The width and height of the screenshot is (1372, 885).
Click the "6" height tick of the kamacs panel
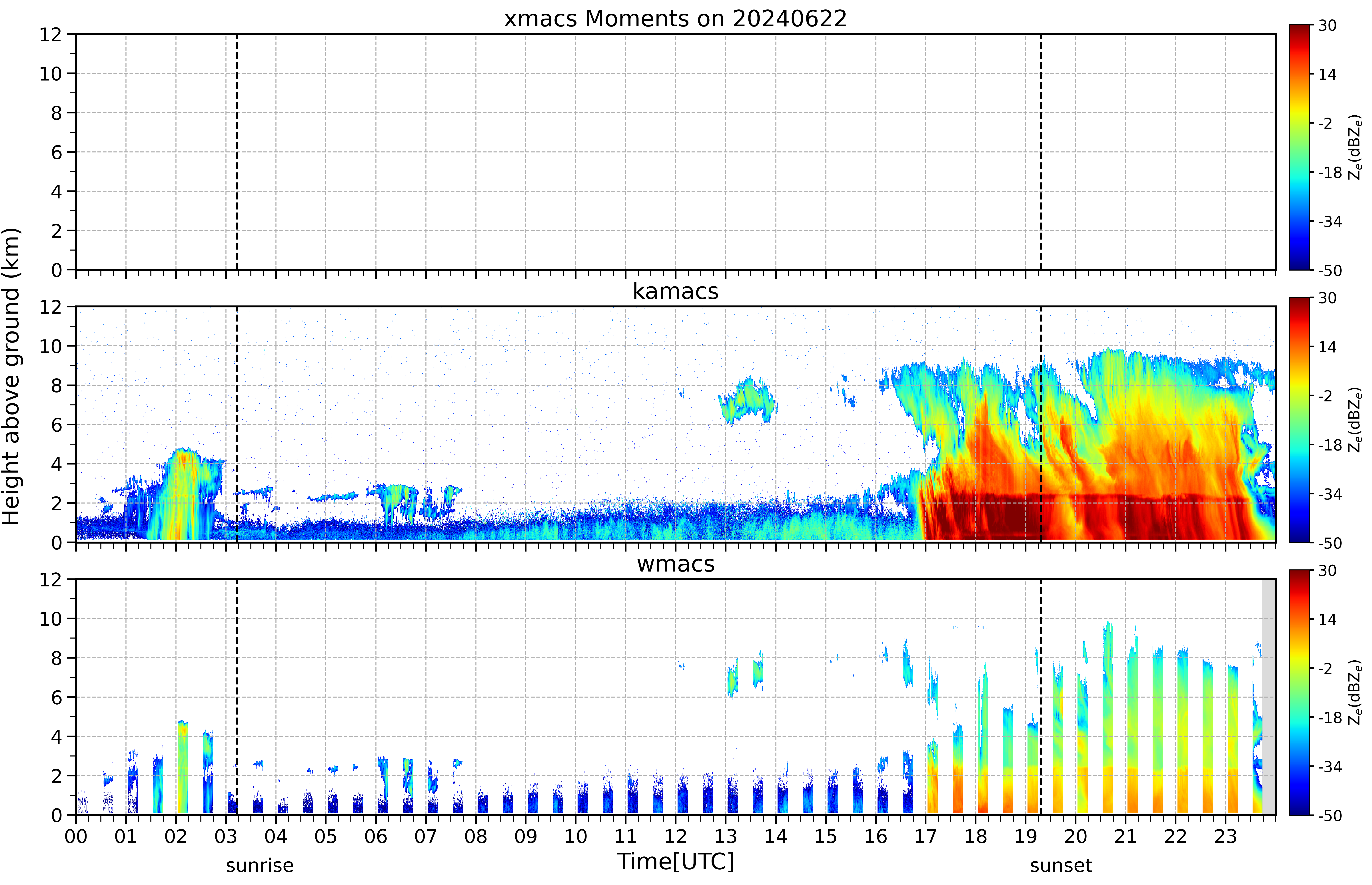pyautogui.click(x=56, y=425)
